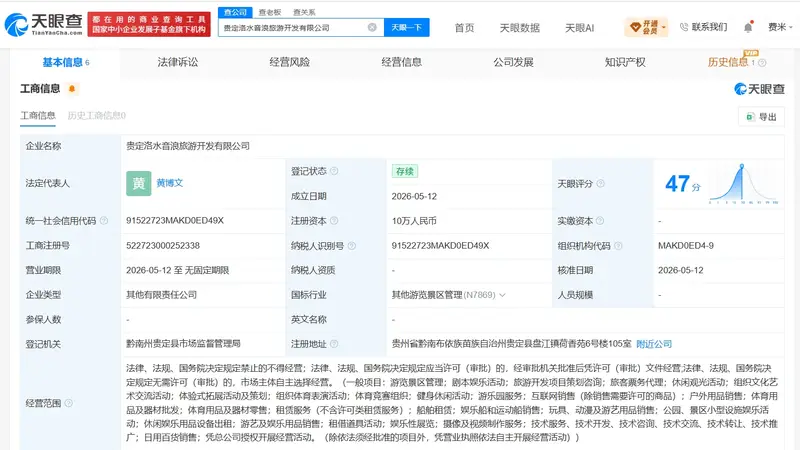Click the 附近公司 link
800x450 pixels.
click(x=654, y=344)
